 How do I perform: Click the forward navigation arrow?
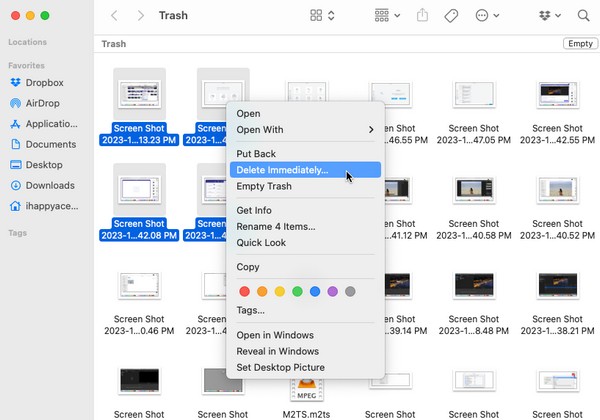140,16
